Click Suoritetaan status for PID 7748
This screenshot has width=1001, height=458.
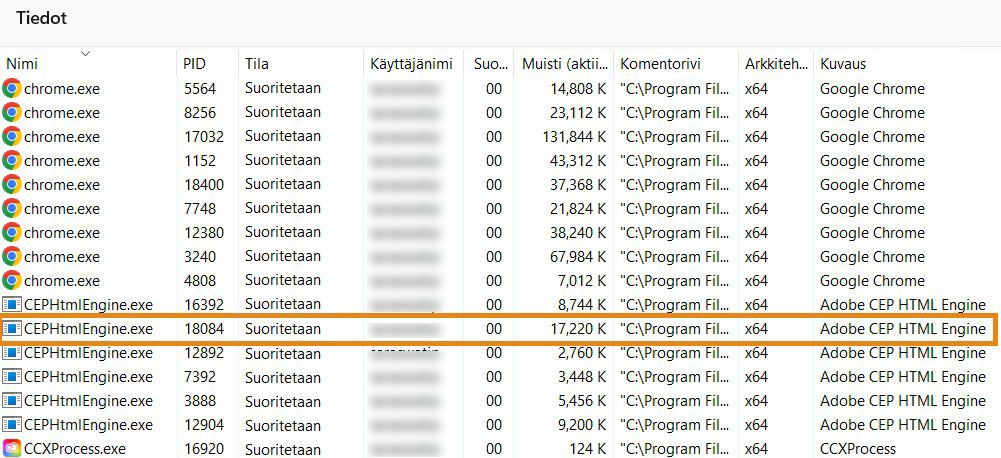[283, 208]
